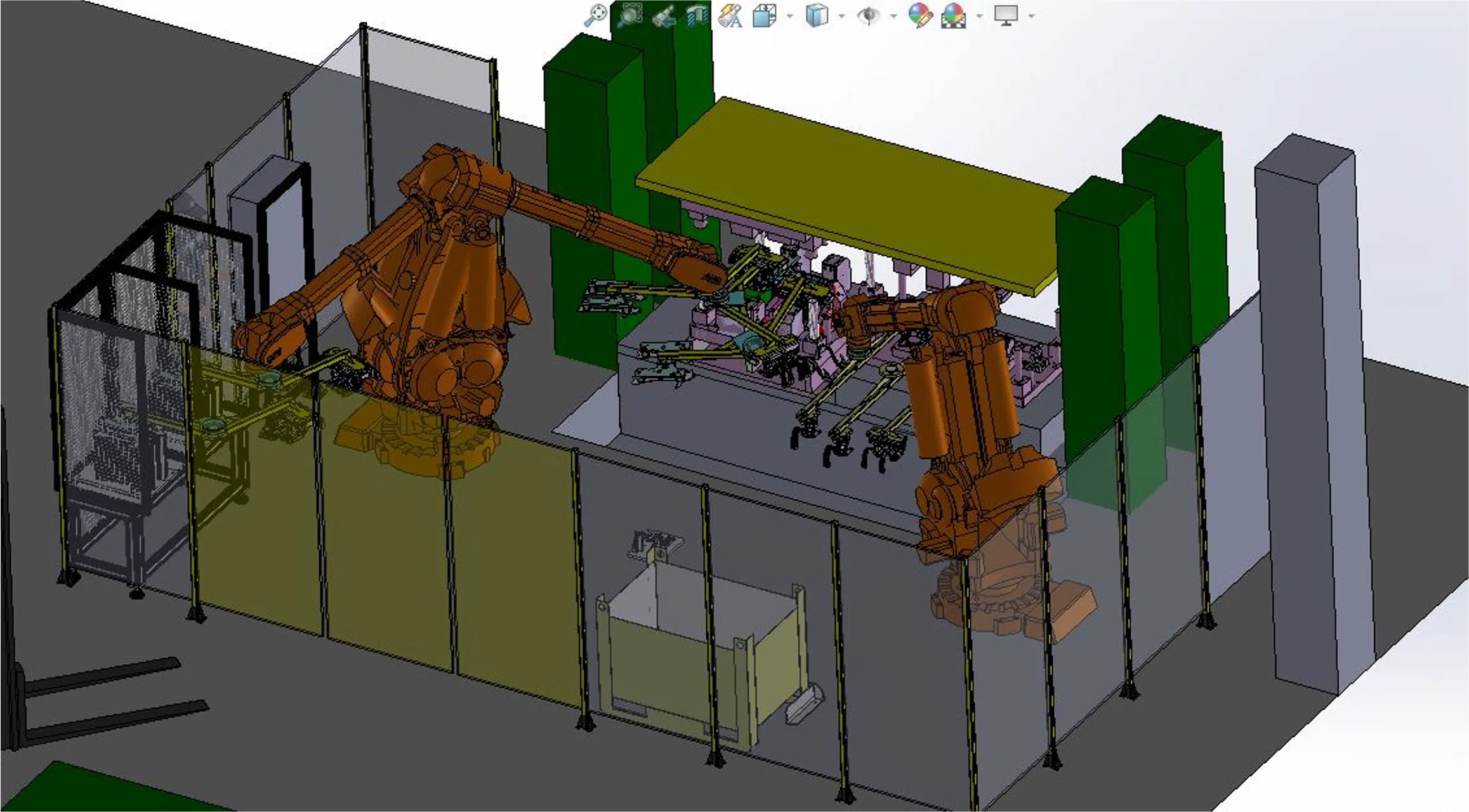The height and width of the screenshot is (812, 1469).
Task: Toggle Hide/Show Items eye icon
Action: 868,15
